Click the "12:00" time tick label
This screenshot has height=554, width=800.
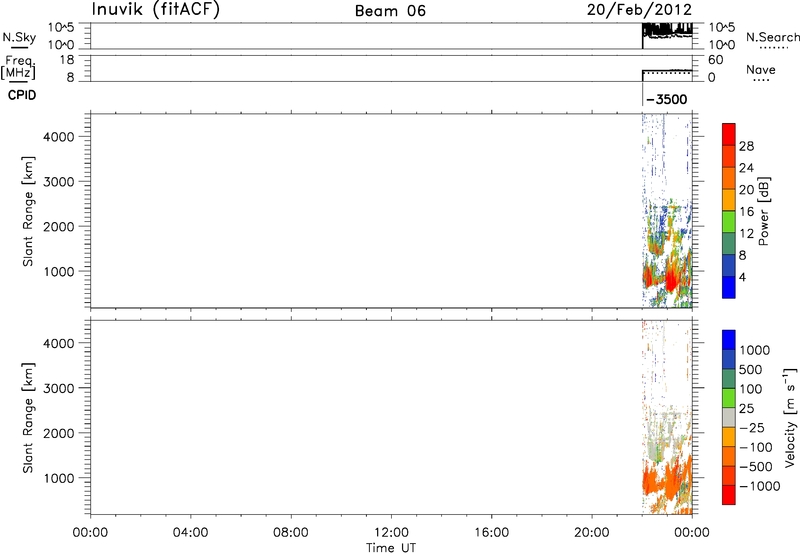pyautogui.click(x=391, y=533)
